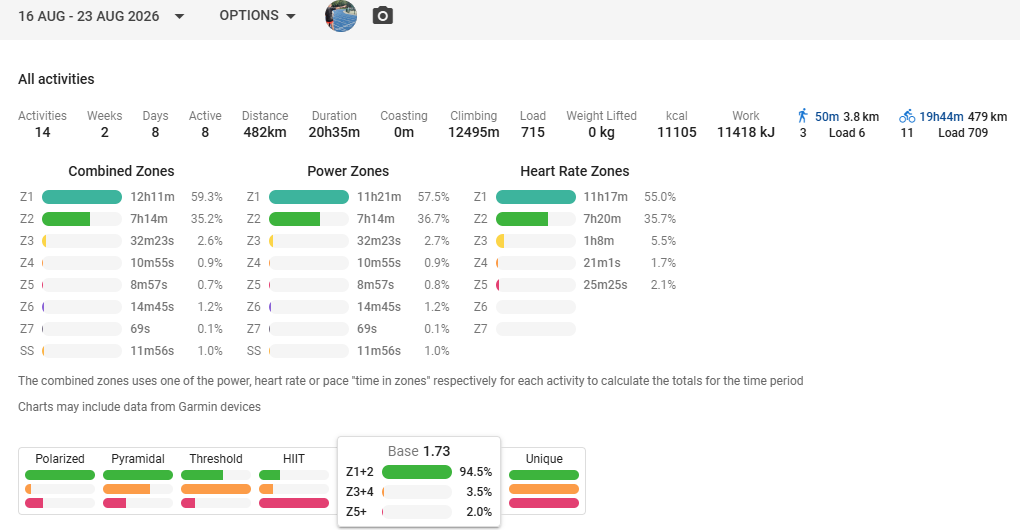Click the Combined Zones Z1 teal bar
This screenshot has height=530, width=1020.
coord(82,197)
